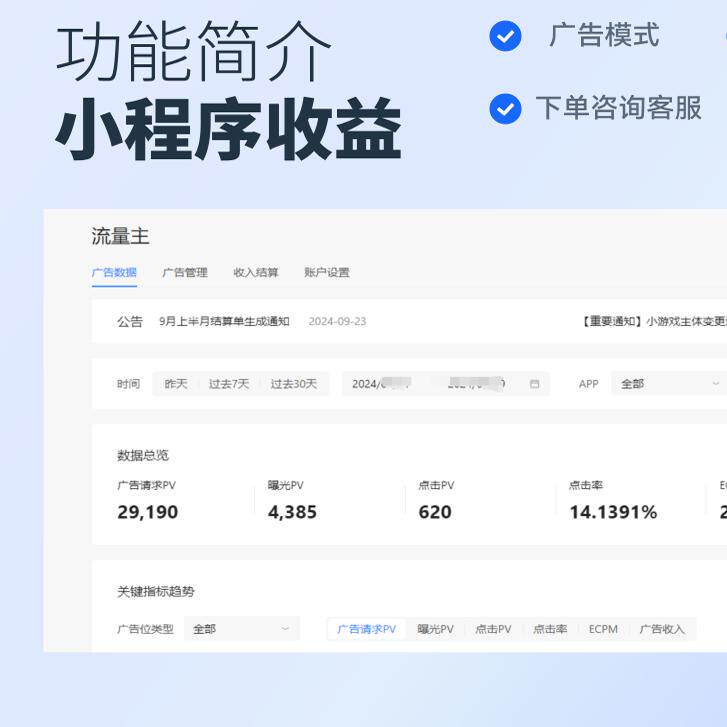This screenshot has width=727, height=727.
Task: Click the 关键指标趋势 section heading
Action: point(156,592)
